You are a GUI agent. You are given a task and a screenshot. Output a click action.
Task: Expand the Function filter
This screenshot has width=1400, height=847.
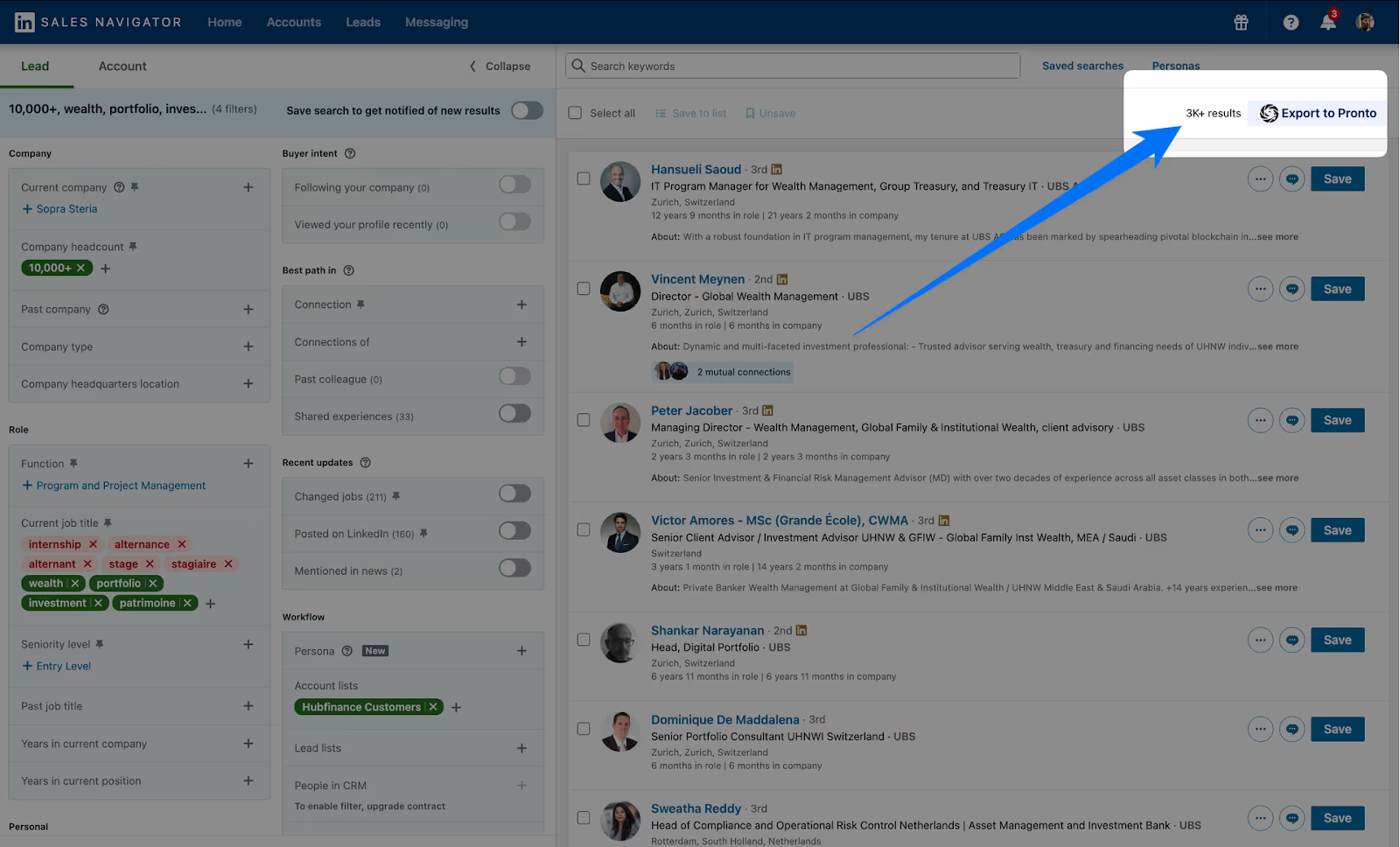[248, 464]
